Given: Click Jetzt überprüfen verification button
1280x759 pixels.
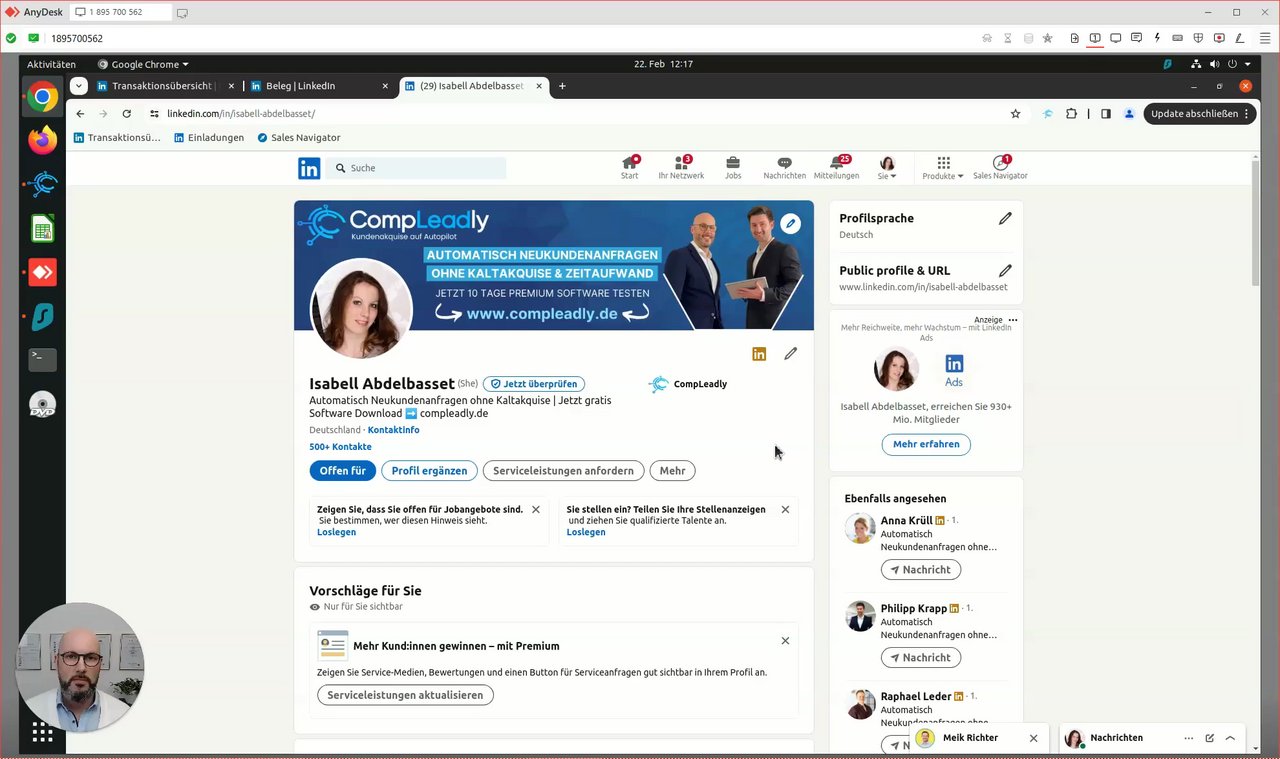Looking at the screenshot, I should coord(534,384).
